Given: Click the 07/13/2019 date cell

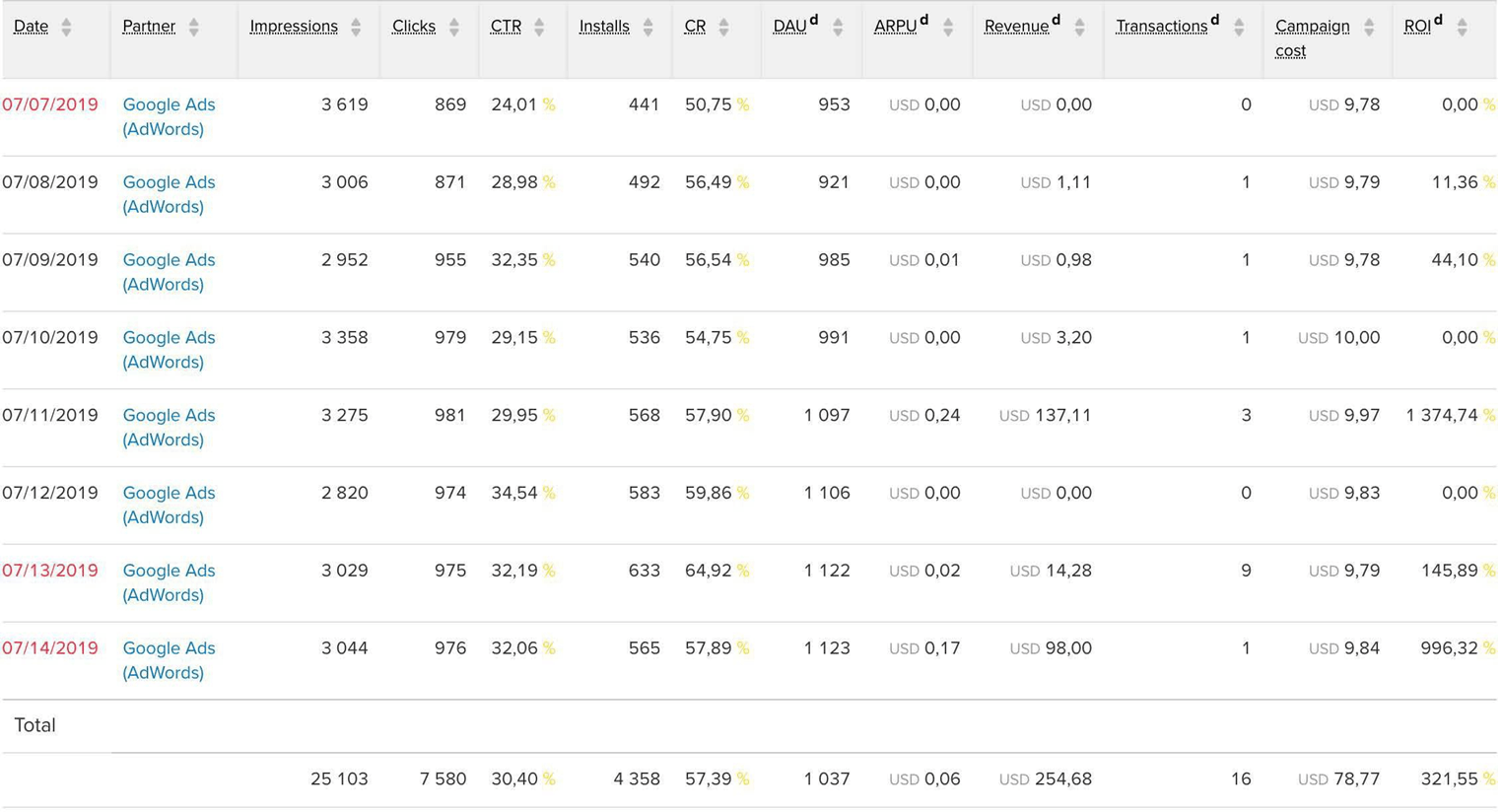Looking at the screenshot, I should [50, 571].
